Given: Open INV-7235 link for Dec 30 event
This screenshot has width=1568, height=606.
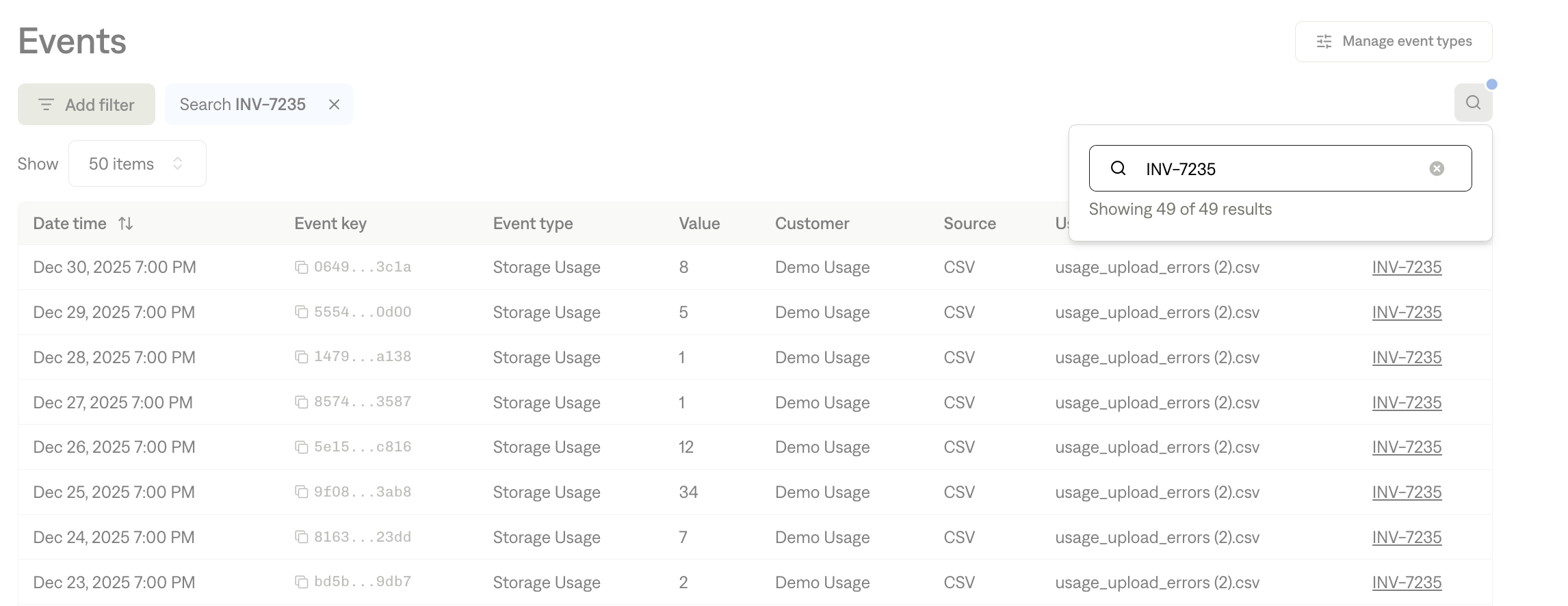Looking at the screenshot, I should [1407, 267].
